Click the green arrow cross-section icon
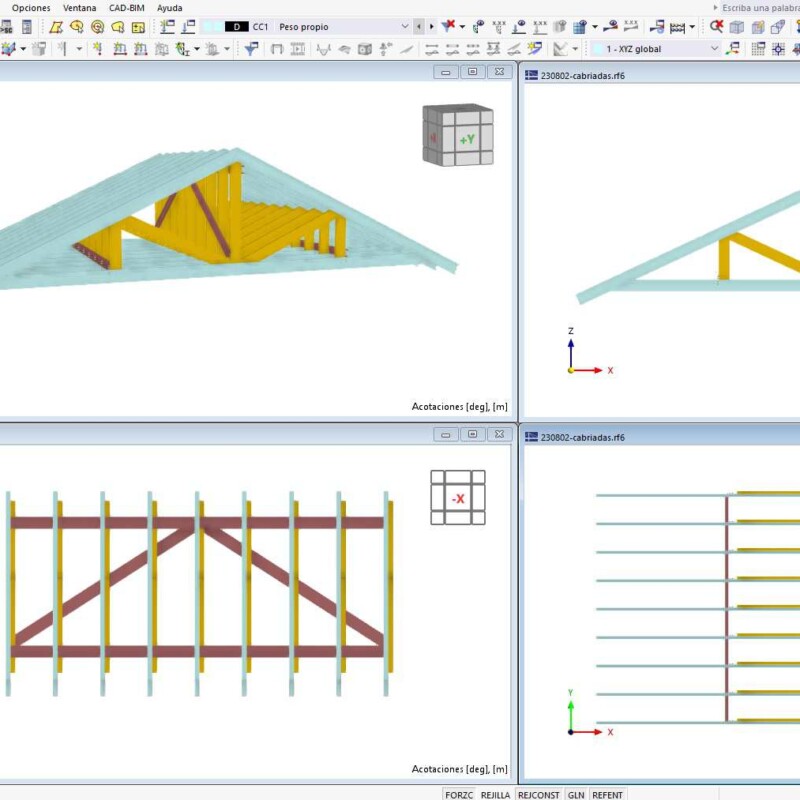This screenshot has height=800, width=800. coord(182,49)
